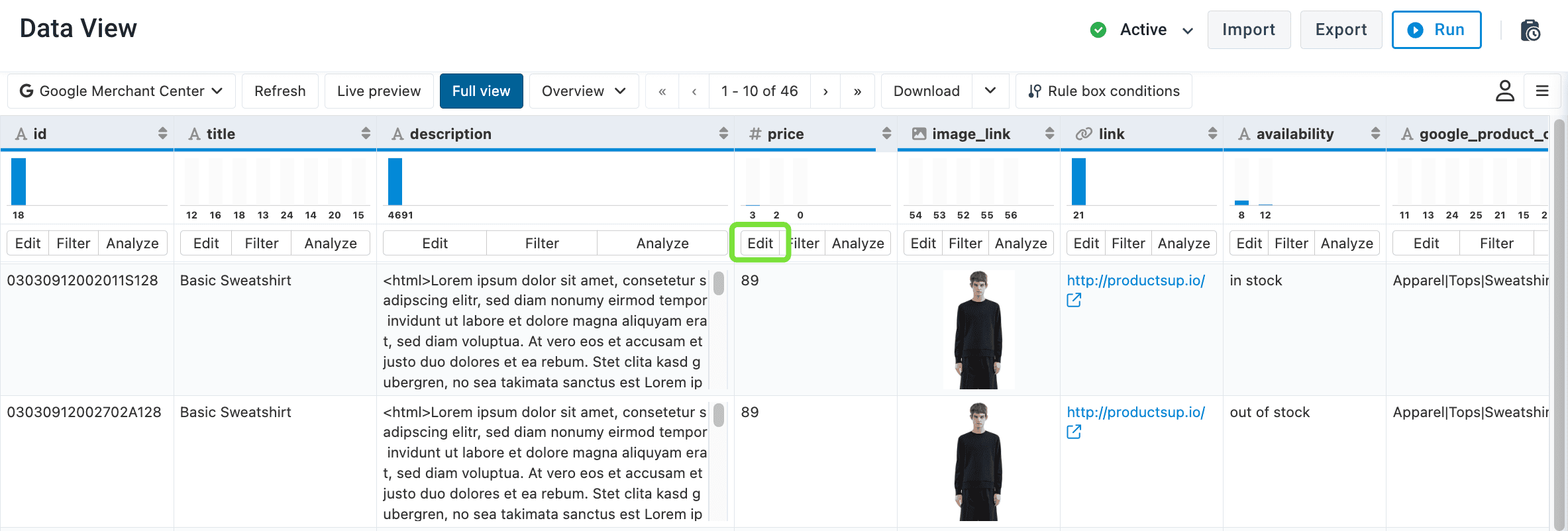Click the table's vertical scrollbar
This screenshot has height=531, width=1568.
1559,324
